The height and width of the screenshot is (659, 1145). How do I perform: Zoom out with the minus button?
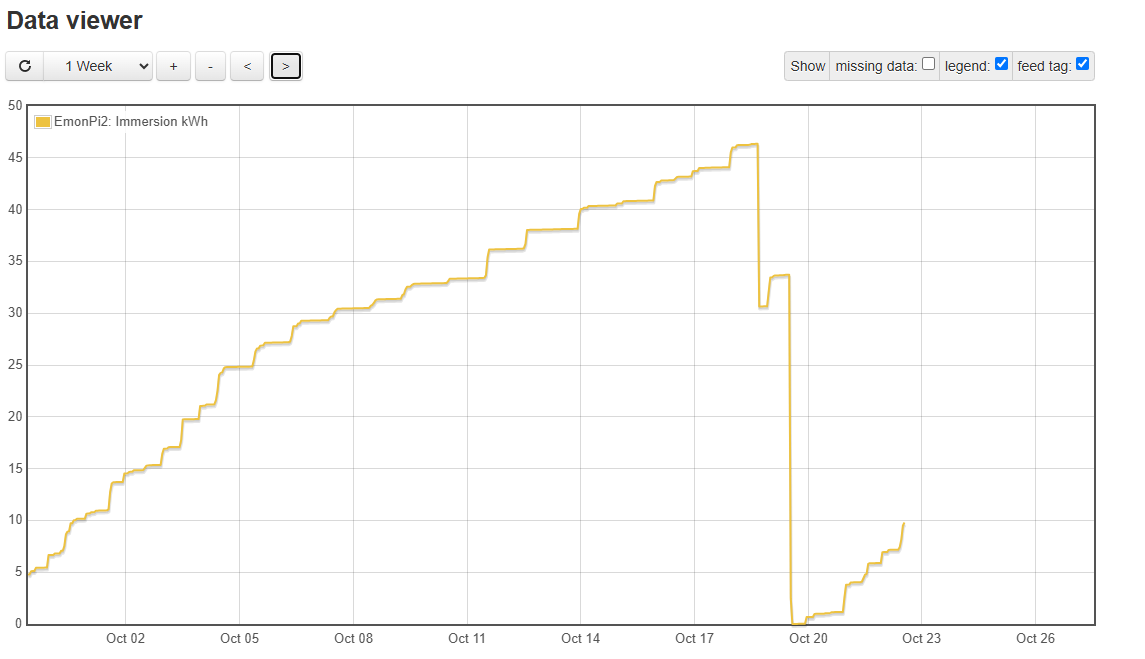(x=210, y=66)
